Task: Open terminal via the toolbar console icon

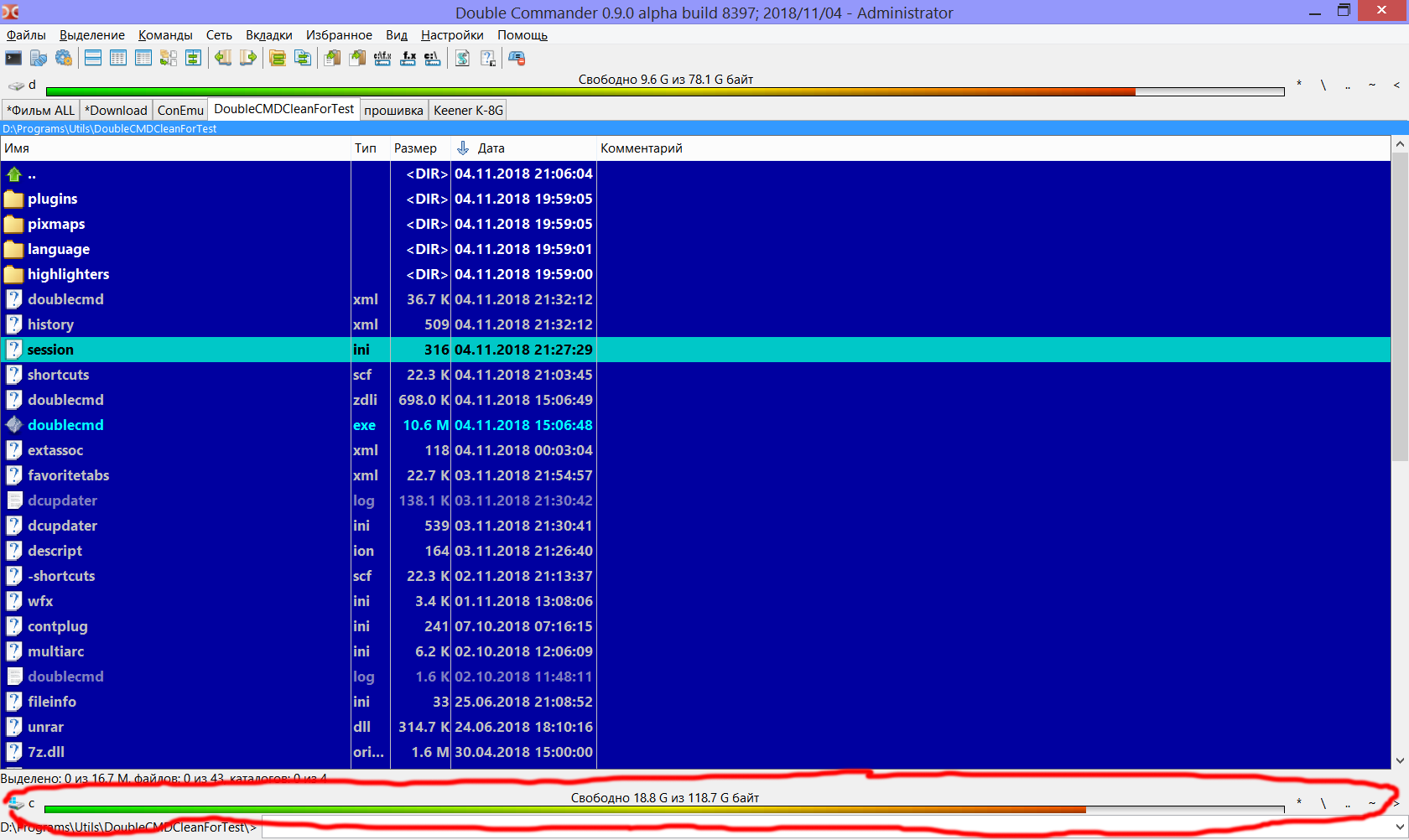Action: coord(13,58)
